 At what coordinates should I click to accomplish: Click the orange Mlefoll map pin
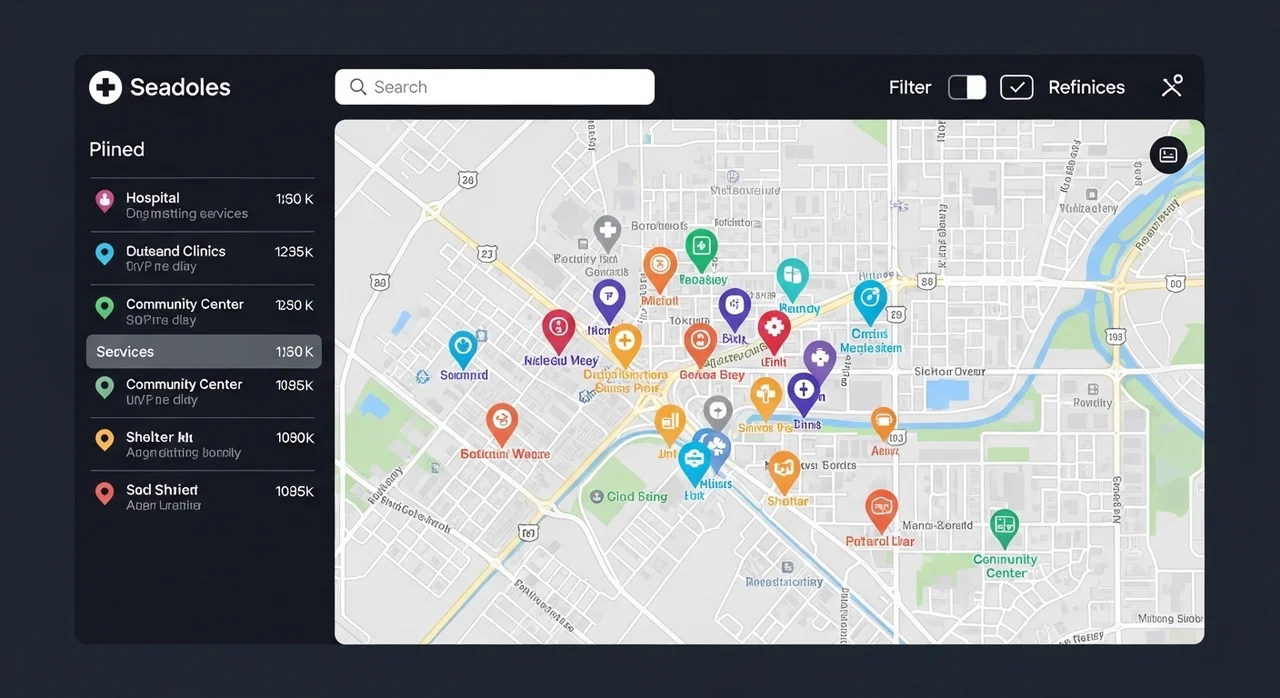pos(660,268)
